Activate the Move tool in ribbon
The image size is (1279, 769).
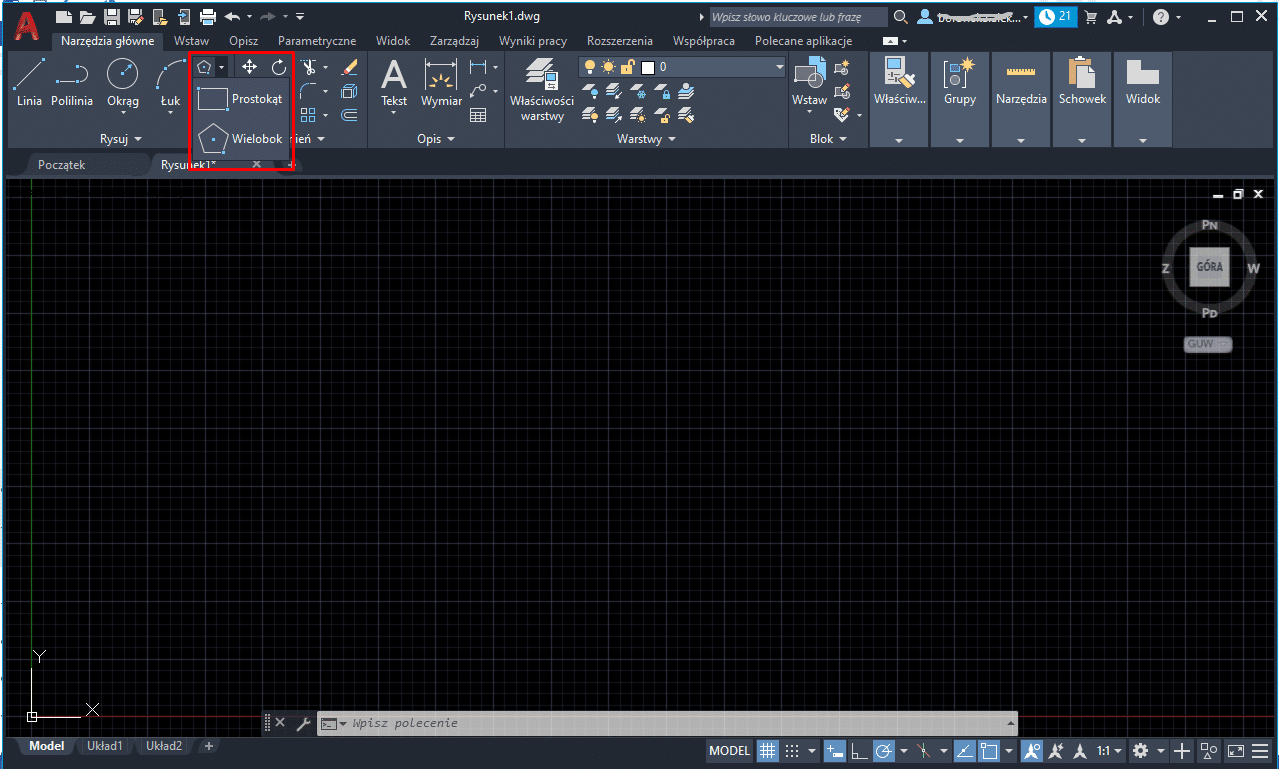pyautogui.click(x=249, y=67)
